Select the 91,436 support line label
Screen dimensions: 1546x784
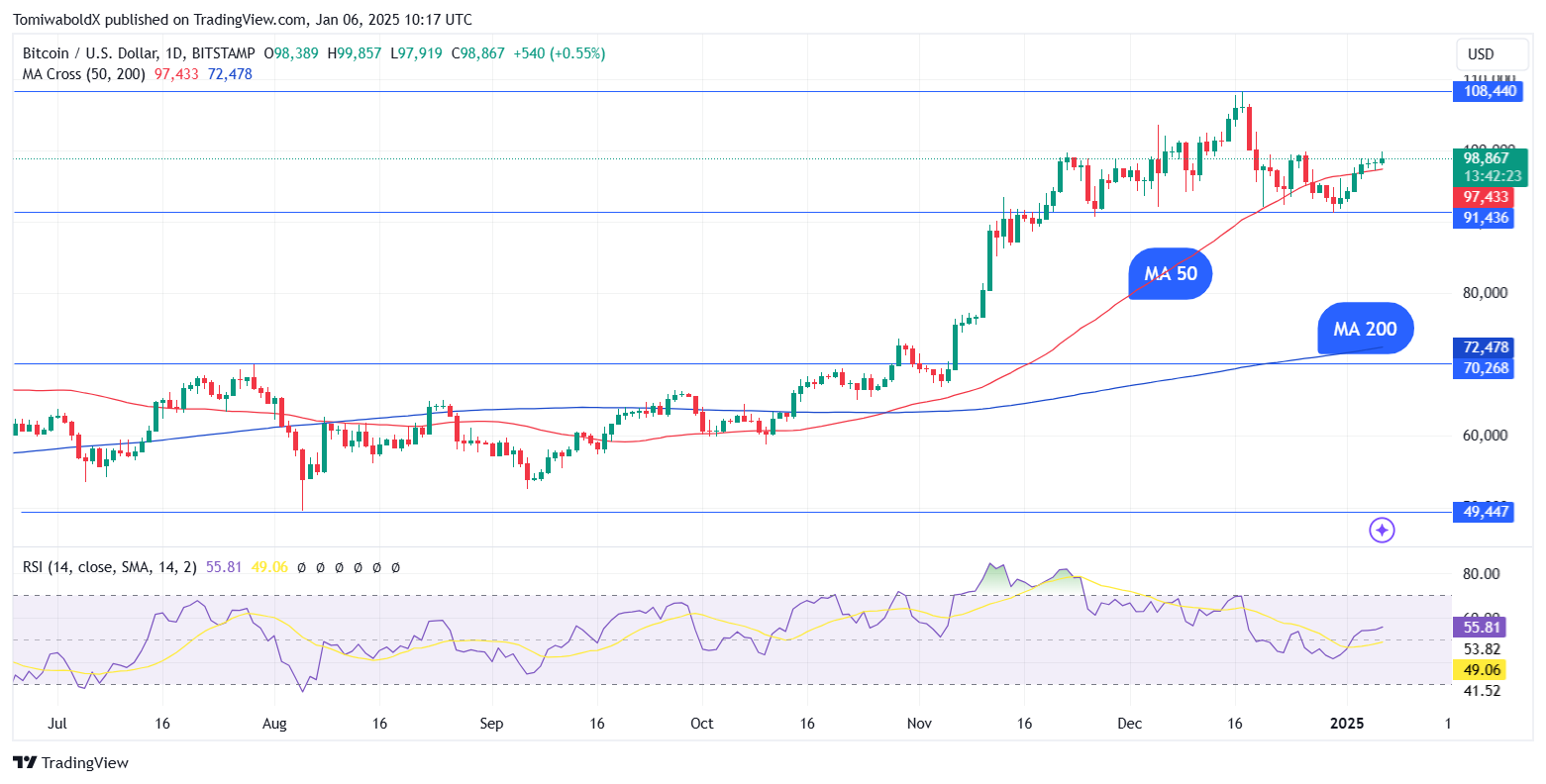pos(1483,217)
